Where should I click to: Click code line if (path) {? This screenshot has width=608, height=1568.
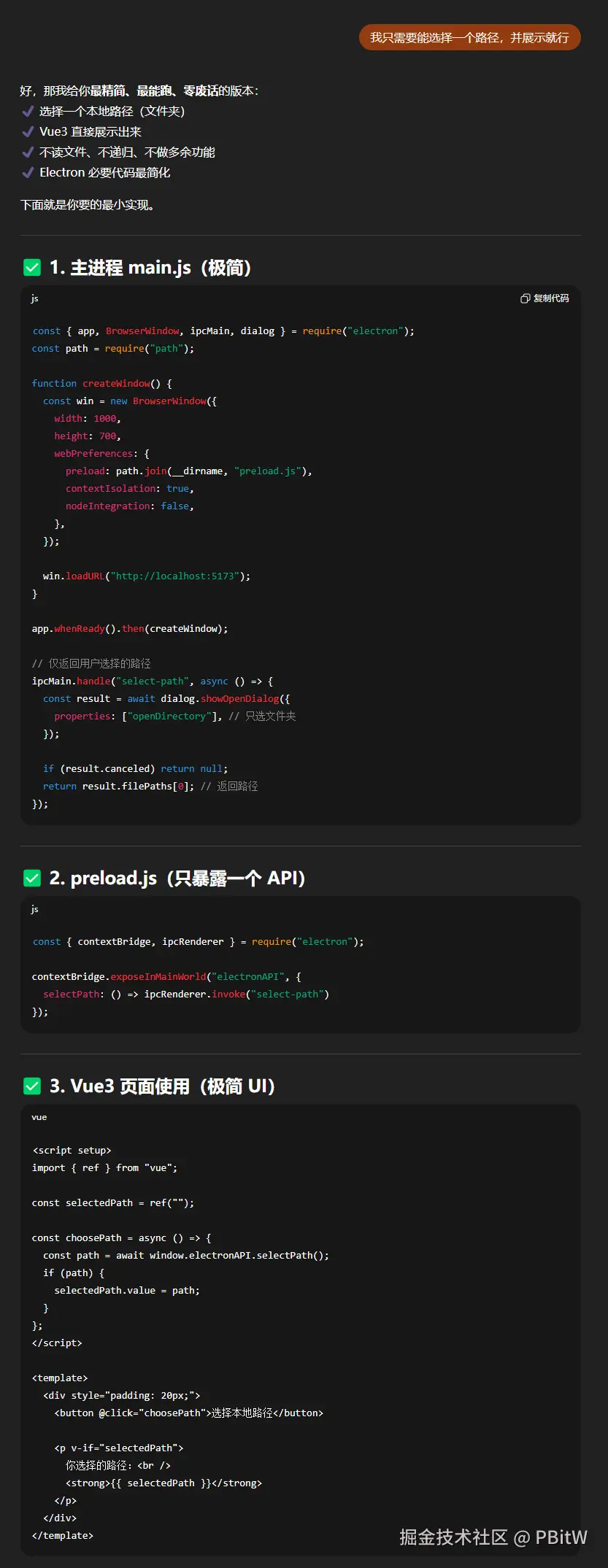[x=74, y=1273]
